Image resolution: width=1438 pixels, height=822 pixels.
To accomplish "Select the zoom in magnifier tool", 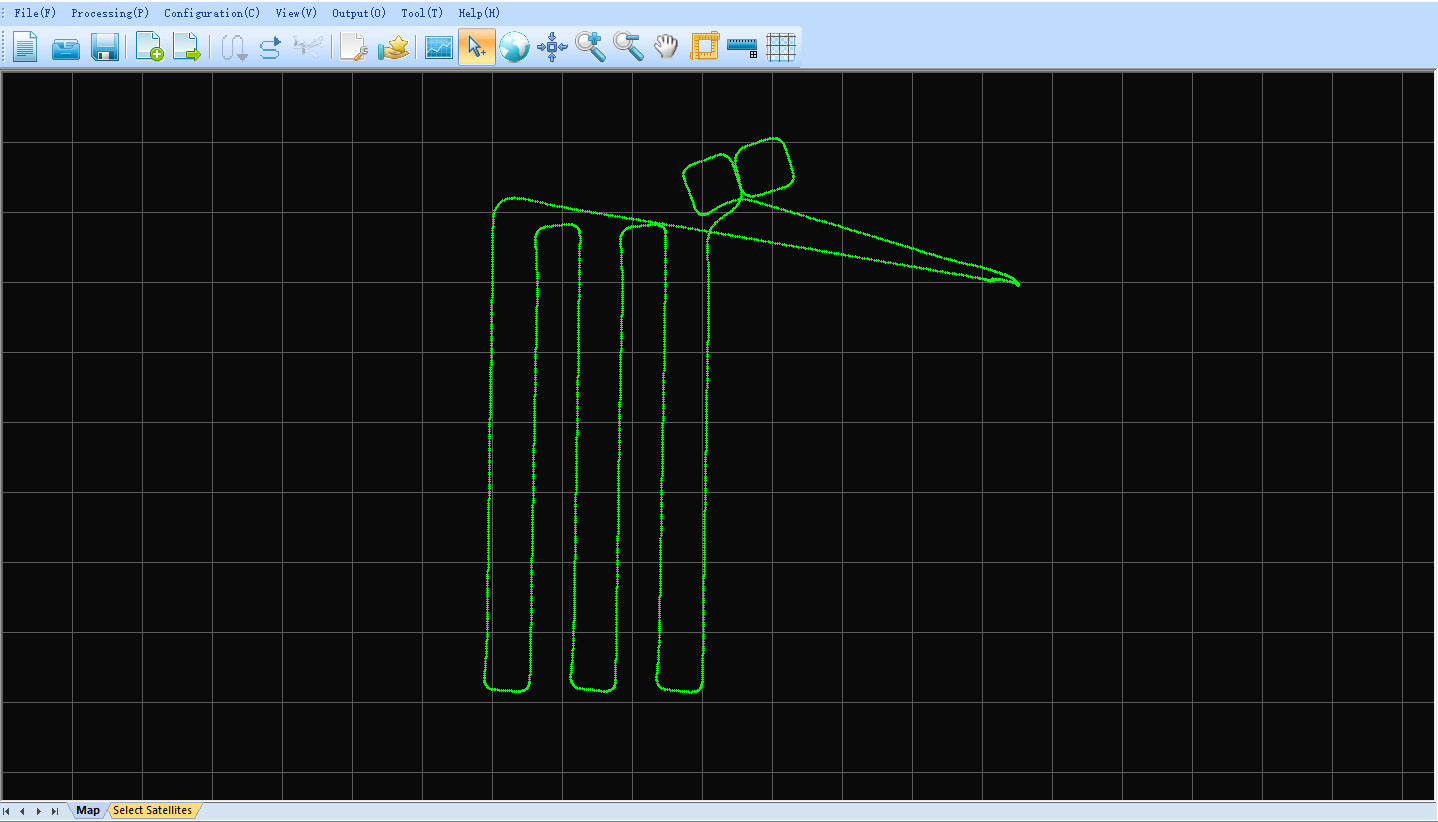I will pyautogui.click(x=590, y=47).
